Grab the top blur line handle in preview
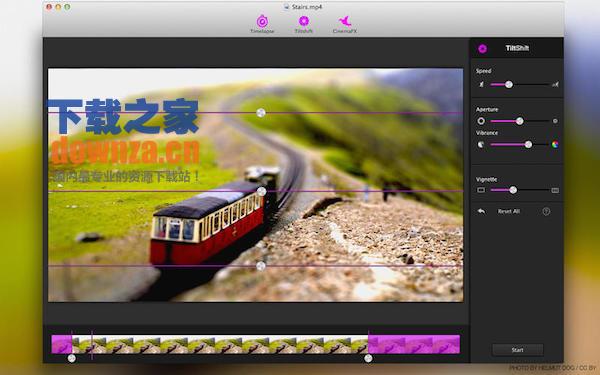The image size is (600, 375). pyautogui.click(x=261, y=113)
